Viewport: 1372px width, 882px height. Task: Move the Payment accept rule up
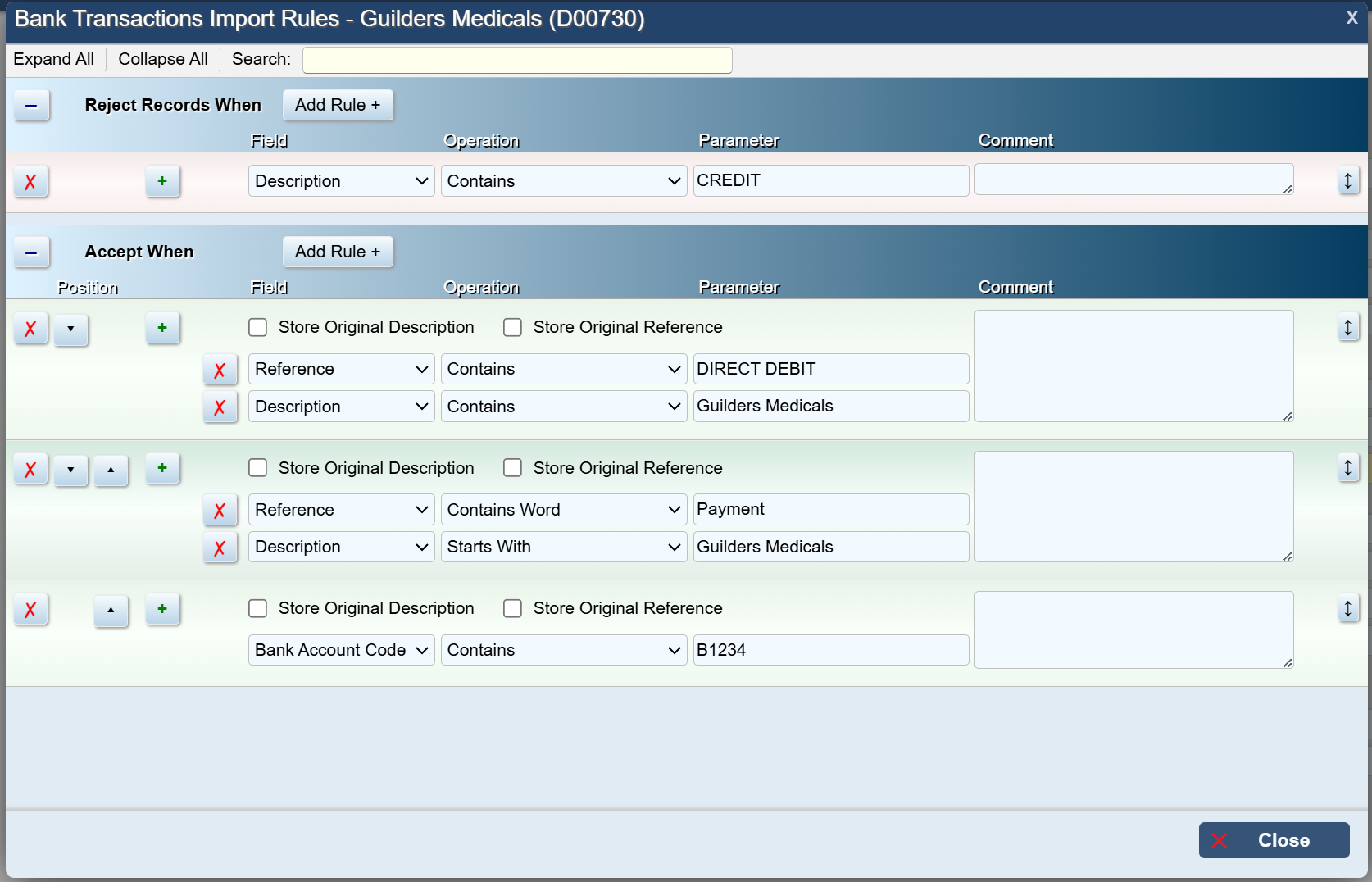pyautogui.click(x=111, y=470)
